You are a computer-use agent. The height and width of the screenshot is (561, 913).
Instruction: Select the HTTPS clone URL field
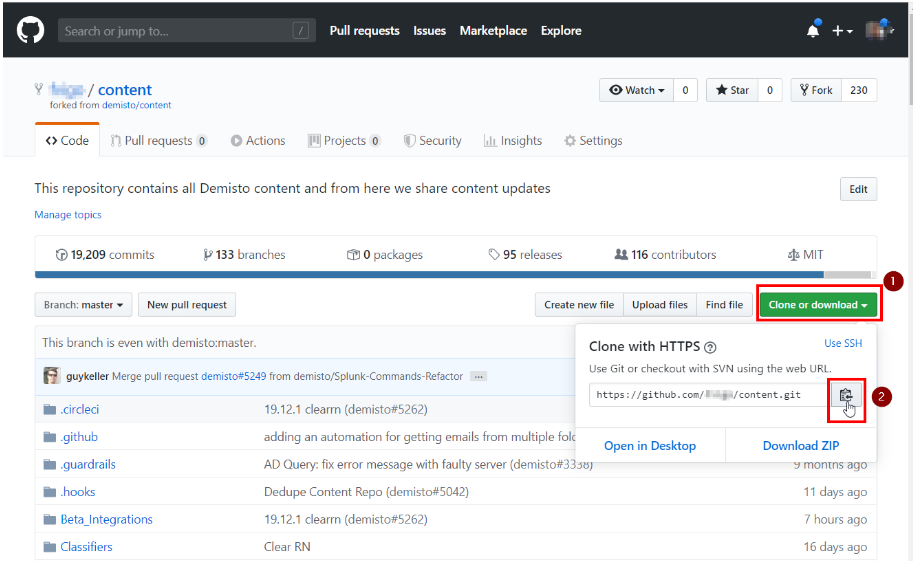tap(709, 394)
